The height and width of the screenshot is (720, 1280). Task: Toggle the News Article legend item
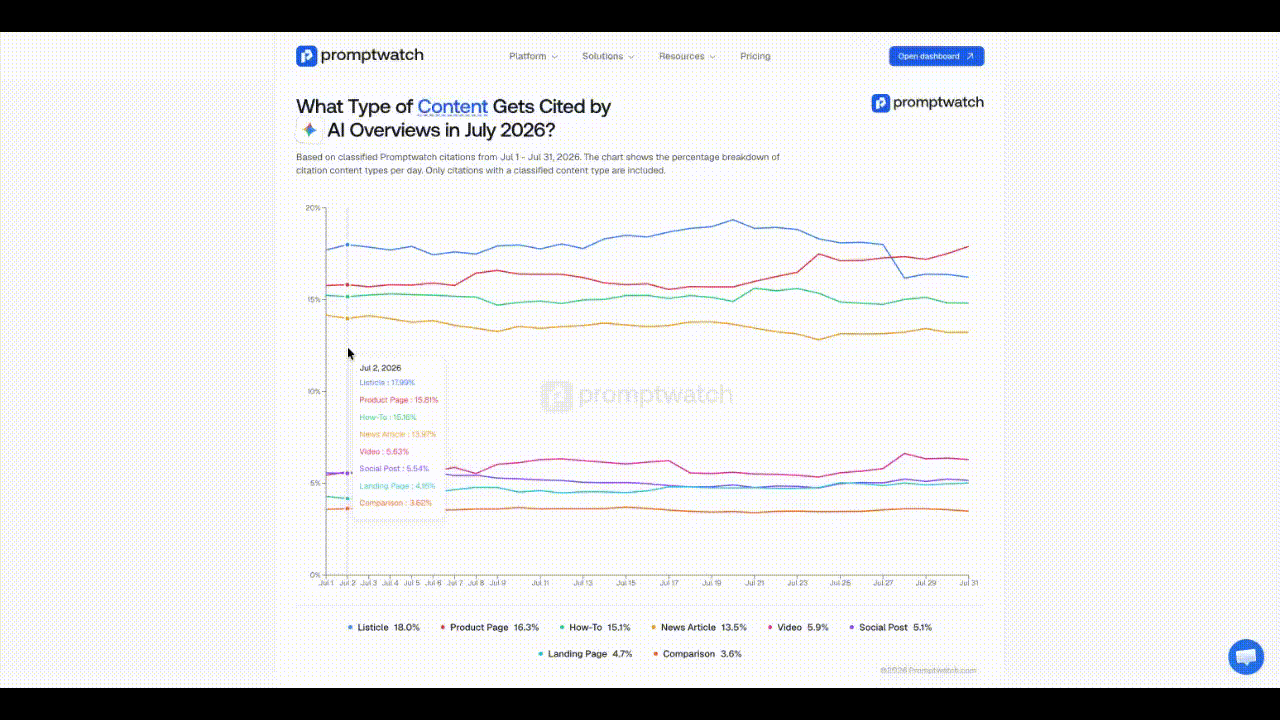[700, 627]
